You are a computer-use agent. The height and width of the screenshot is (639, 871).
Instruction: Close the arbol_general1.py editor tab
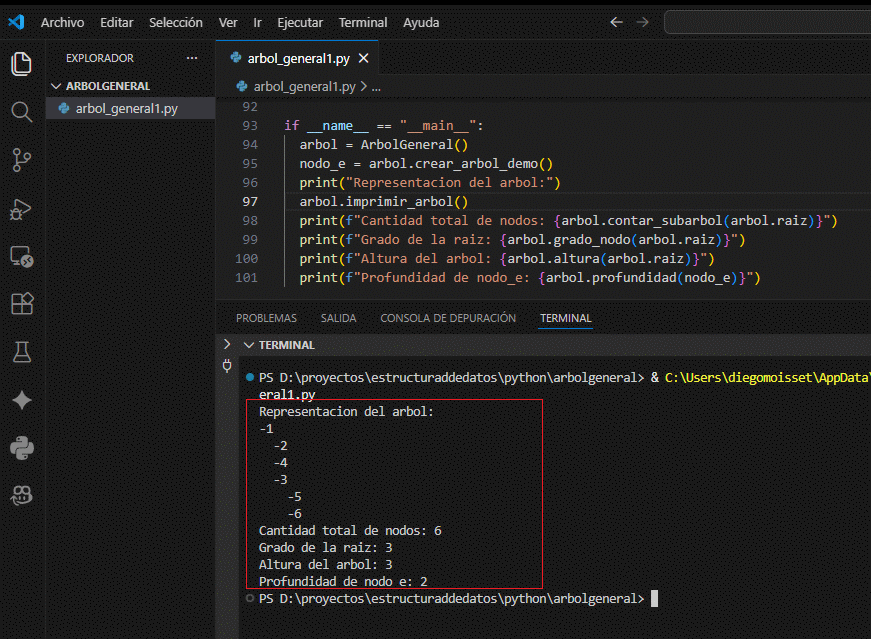[x=363, y=58]
